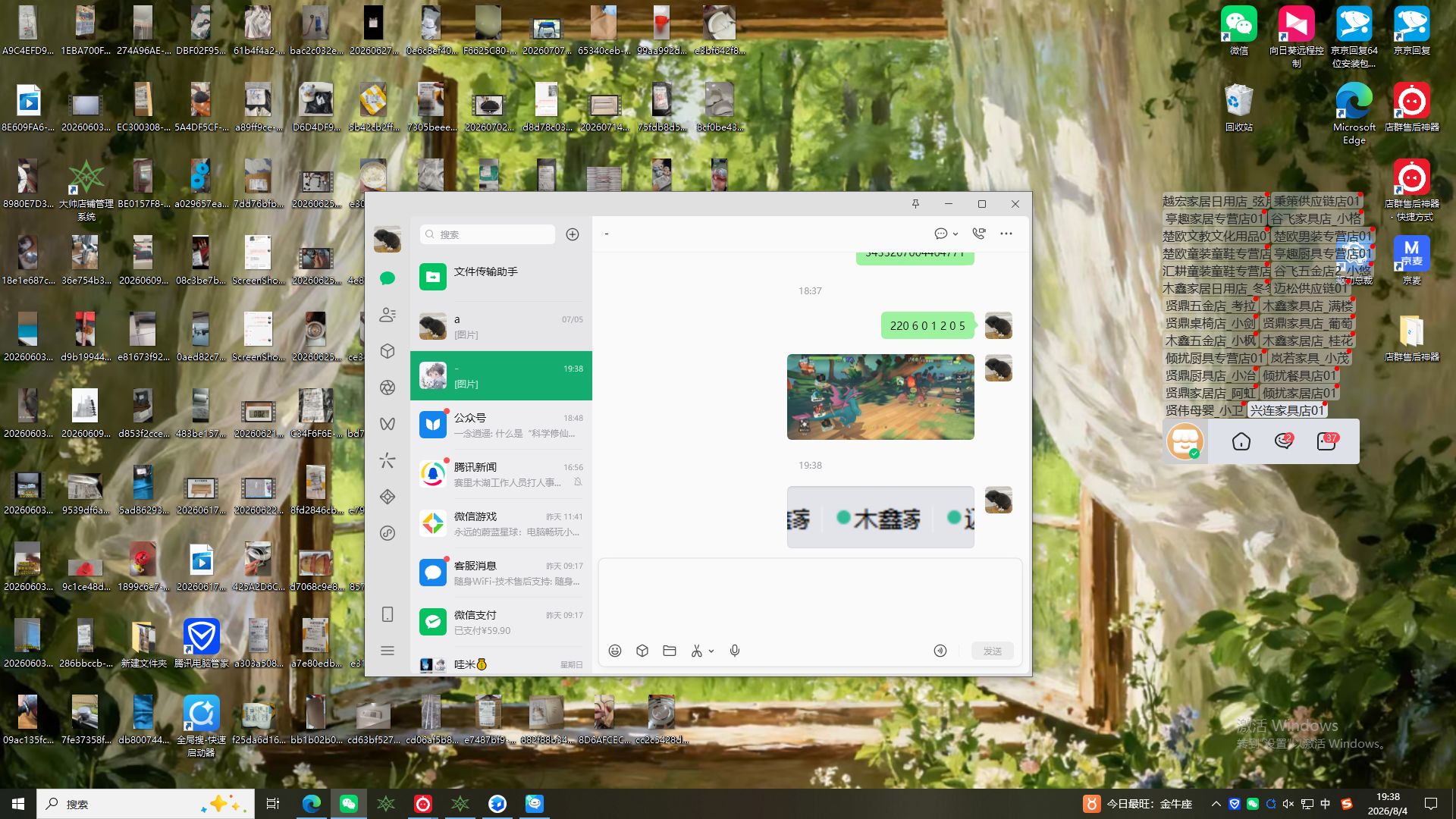Click the 倾抗餐具店01 shop label

(x=1299, y=375)
